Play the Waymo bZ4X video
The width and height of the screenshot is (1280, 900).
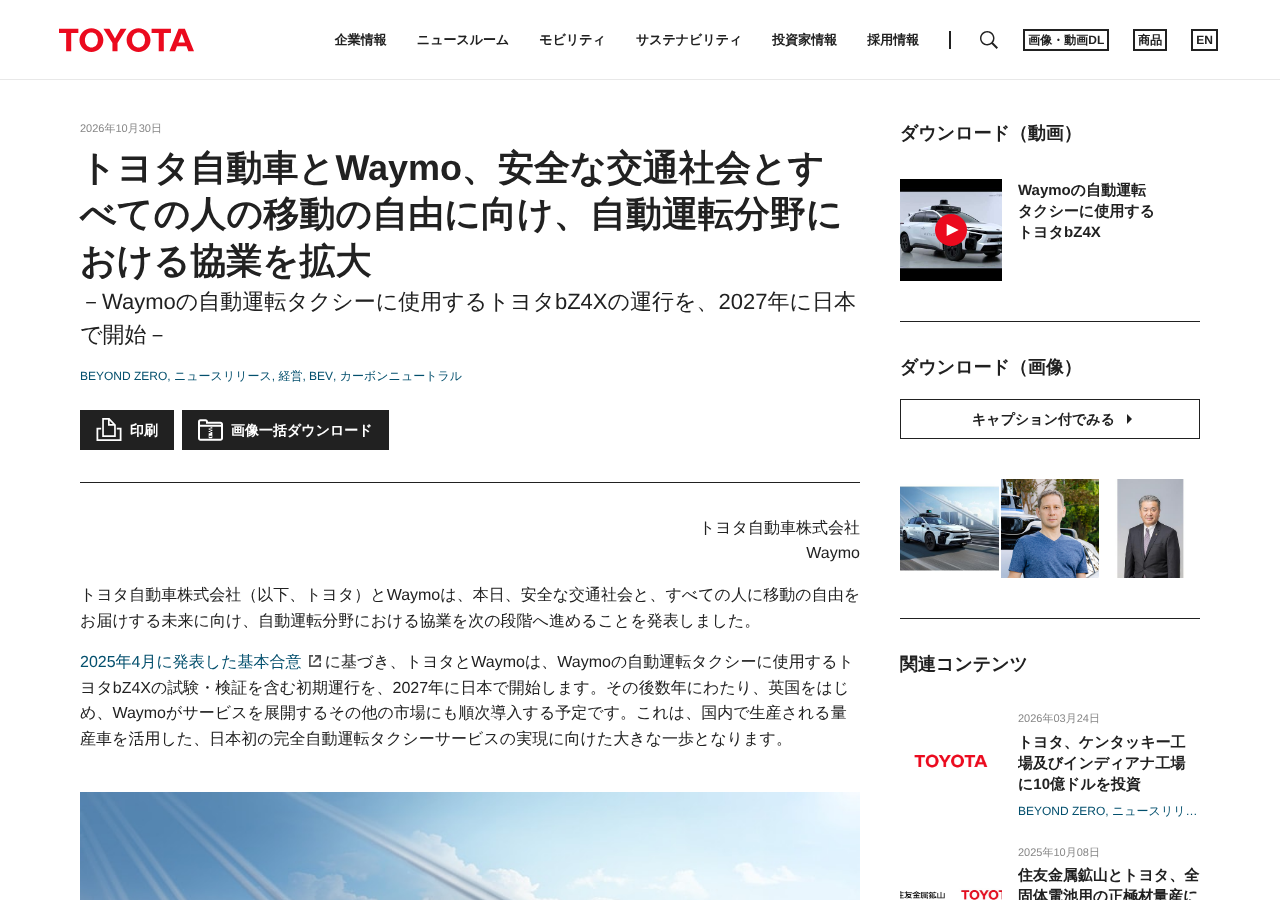(x=951, y=230)
